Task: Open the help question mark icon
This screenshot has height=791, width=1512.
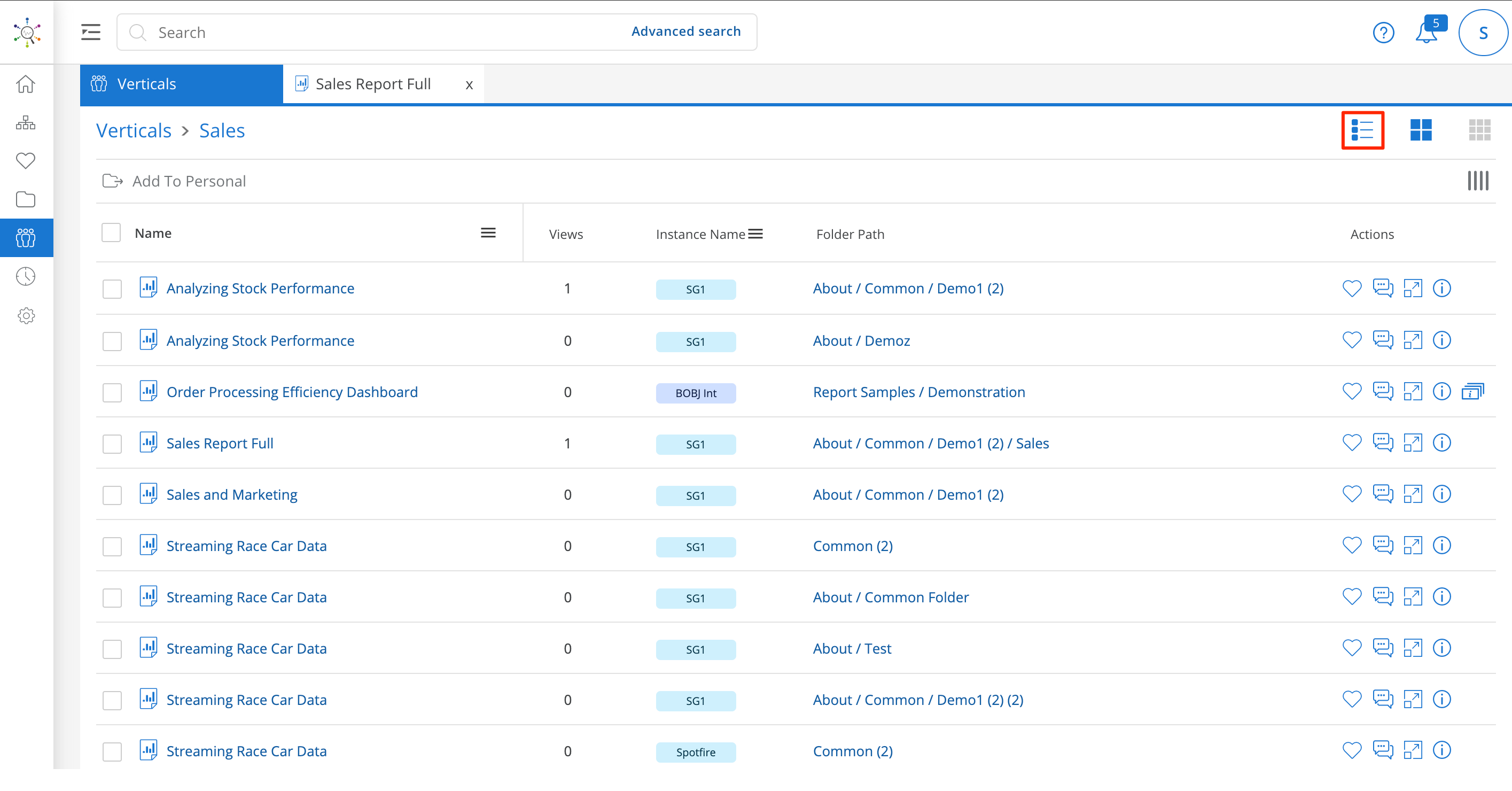Action: tap(1383, 33)
